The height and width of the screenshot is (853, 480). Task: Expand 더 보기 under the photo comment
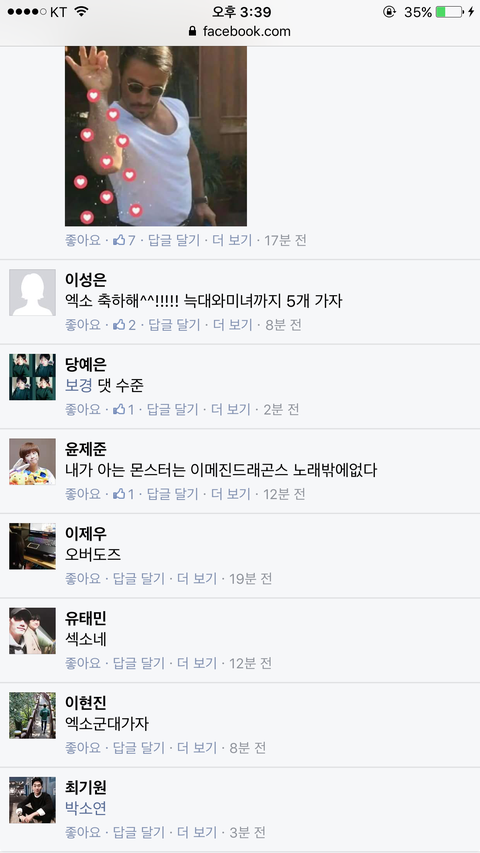(x=232, y=240)
